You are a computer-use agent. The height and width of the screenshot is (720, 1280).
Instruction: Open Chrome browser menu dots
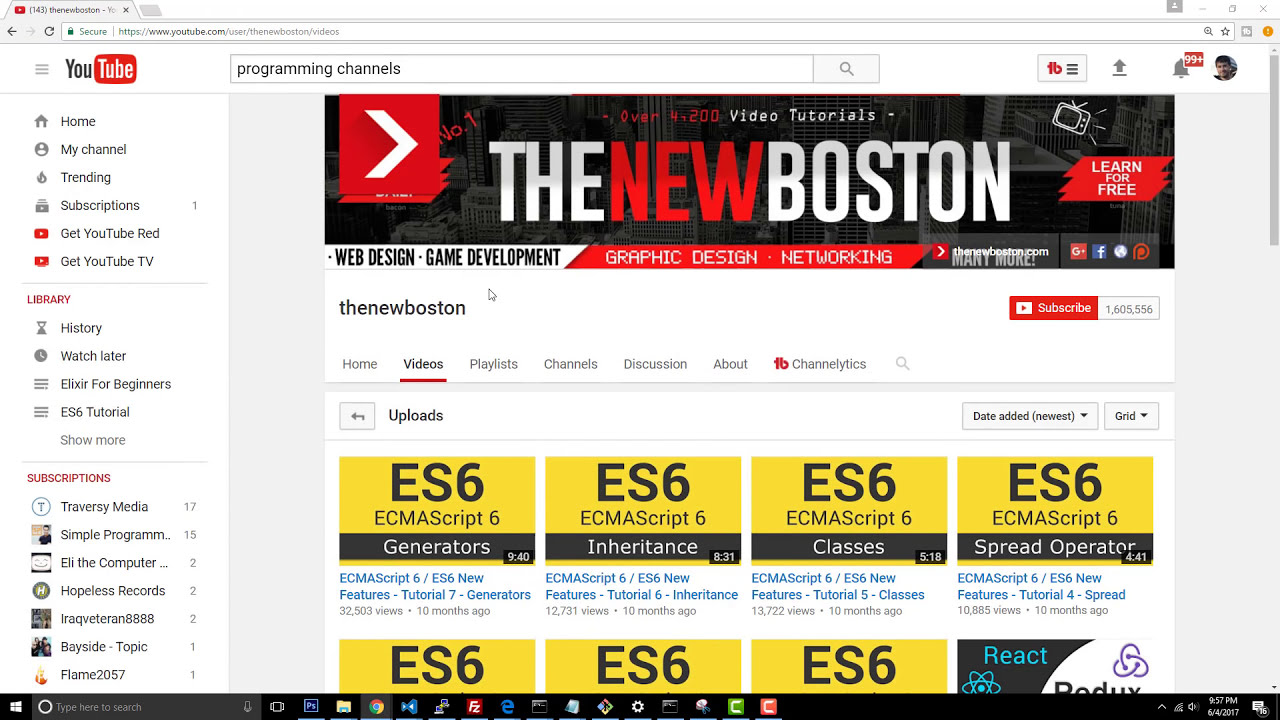coord(1268,31)
